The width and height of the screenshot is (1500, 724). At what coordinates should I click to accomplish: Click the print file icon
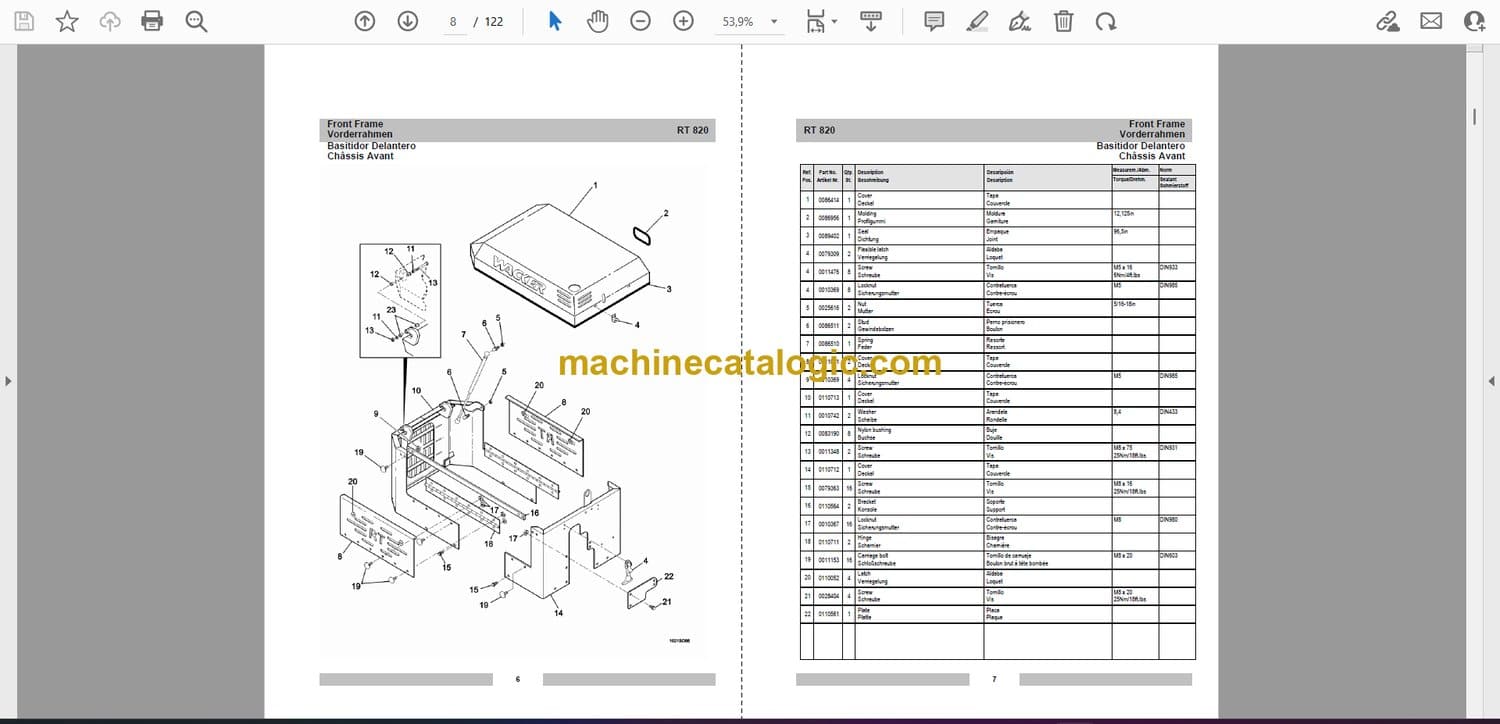(152, 21)
